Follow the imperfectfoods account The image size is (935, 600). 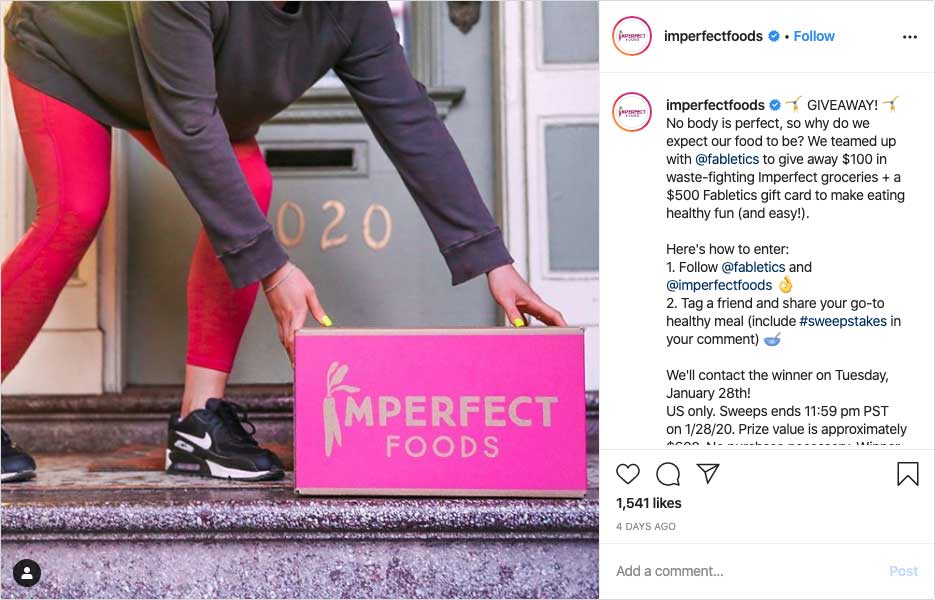pos(813,36)
